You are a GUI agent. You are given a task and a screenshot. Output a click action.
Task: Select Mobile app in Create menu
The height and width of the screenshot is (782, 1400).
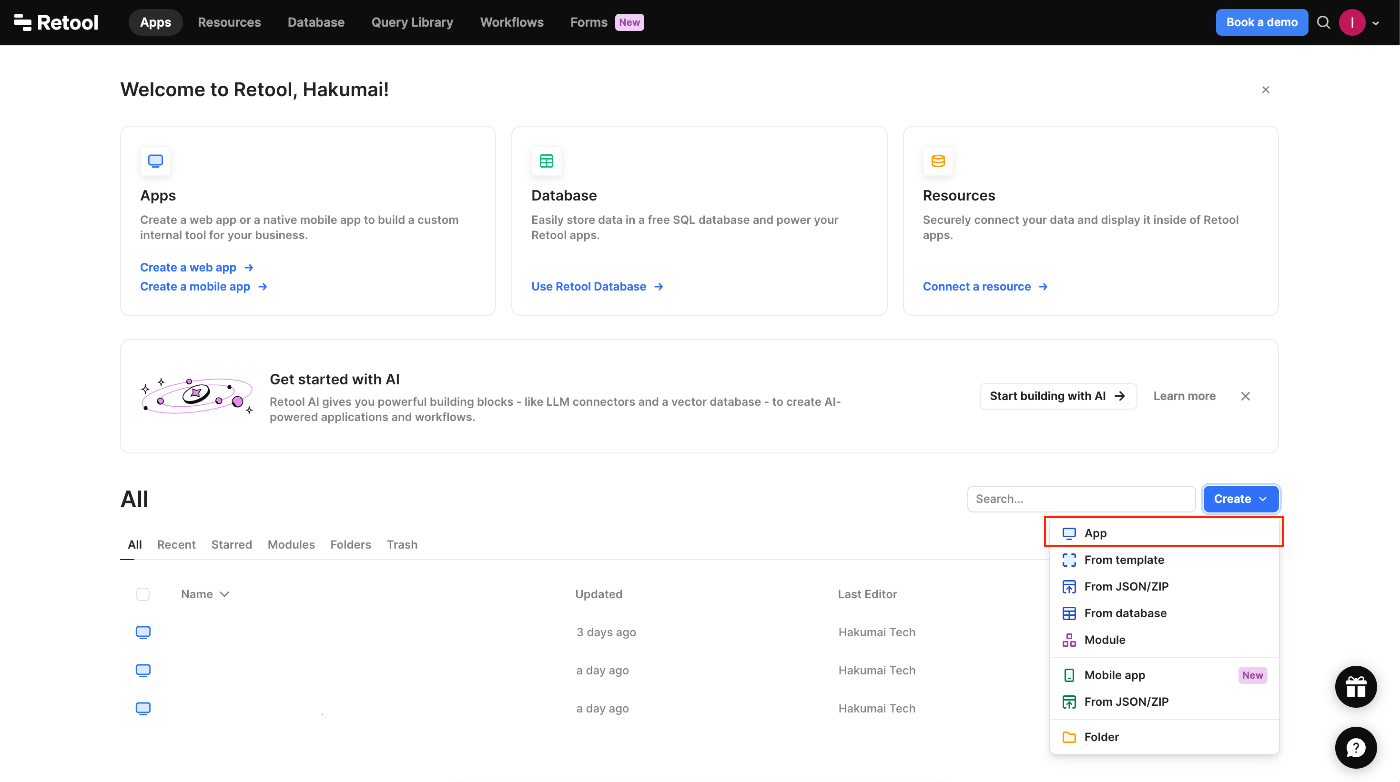tap(1164, 675)
